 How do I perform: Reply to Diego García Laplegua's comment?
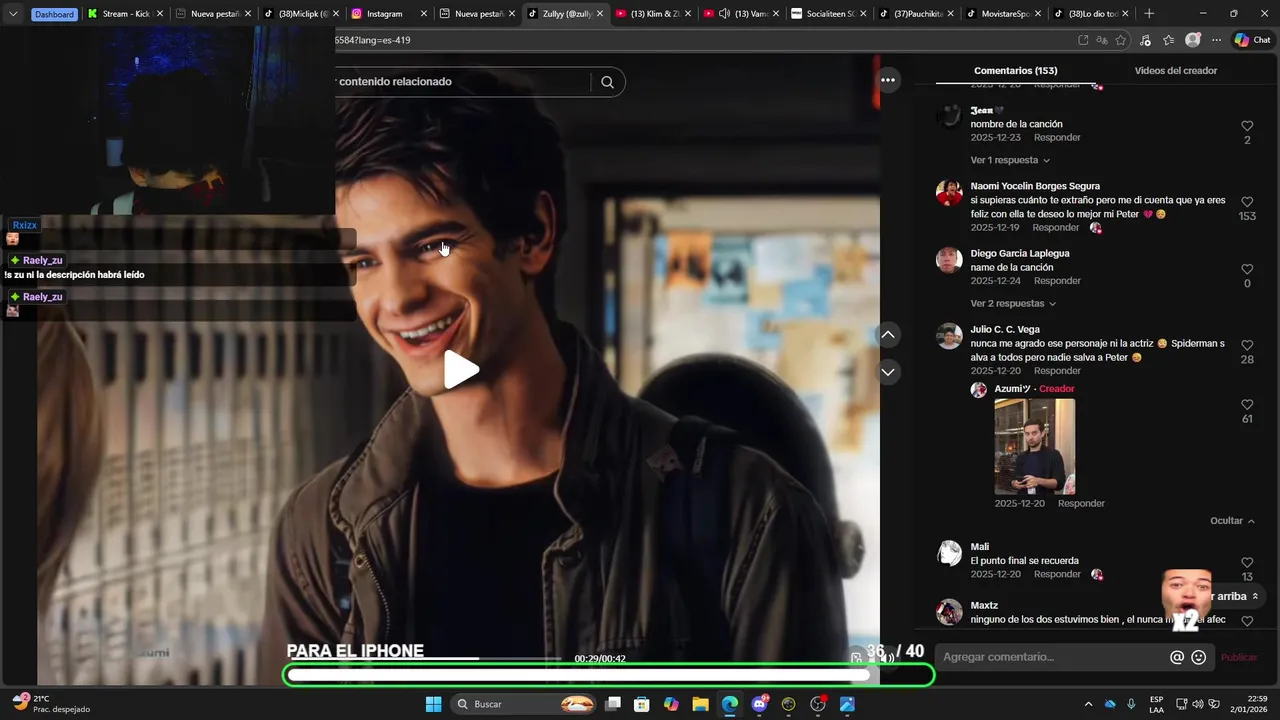(x=1057, y=281)
